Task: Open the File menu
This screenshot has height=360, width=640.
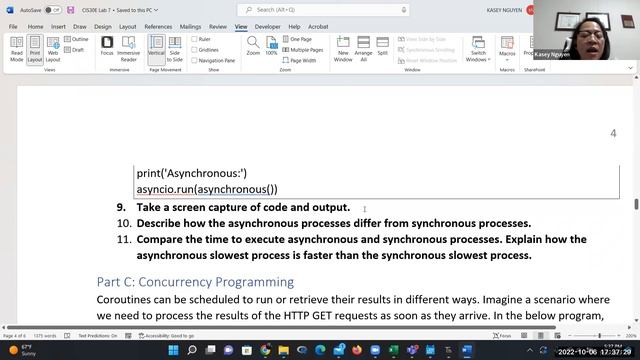Action: [13, 27]
